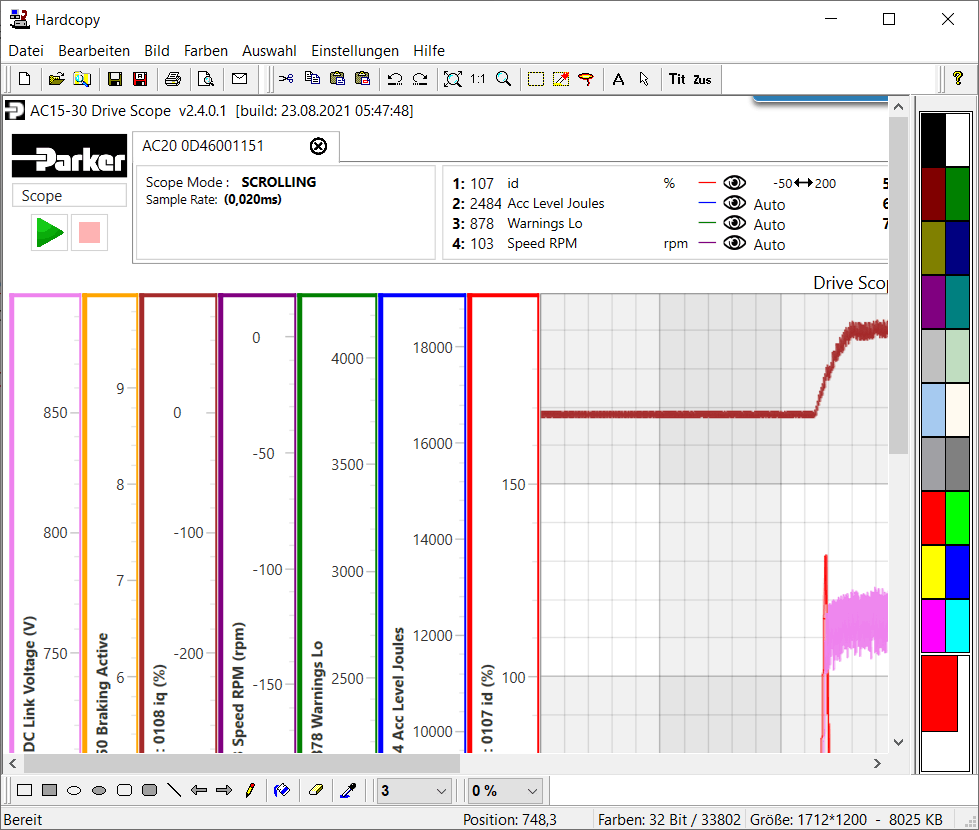The width and height of the screenshot is (979, 830).
Task: Create a new blank image
Action: tap(24, 79)
